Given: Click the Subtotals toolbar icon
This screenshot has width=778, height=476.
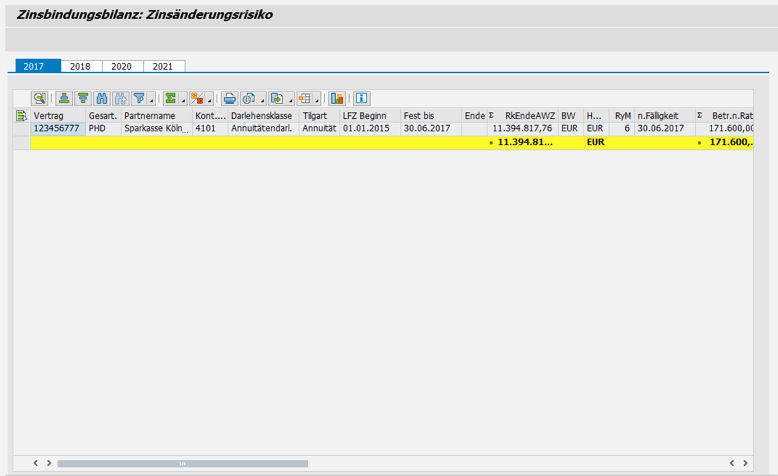Looking at the screenshot, I should pos(197,98).
